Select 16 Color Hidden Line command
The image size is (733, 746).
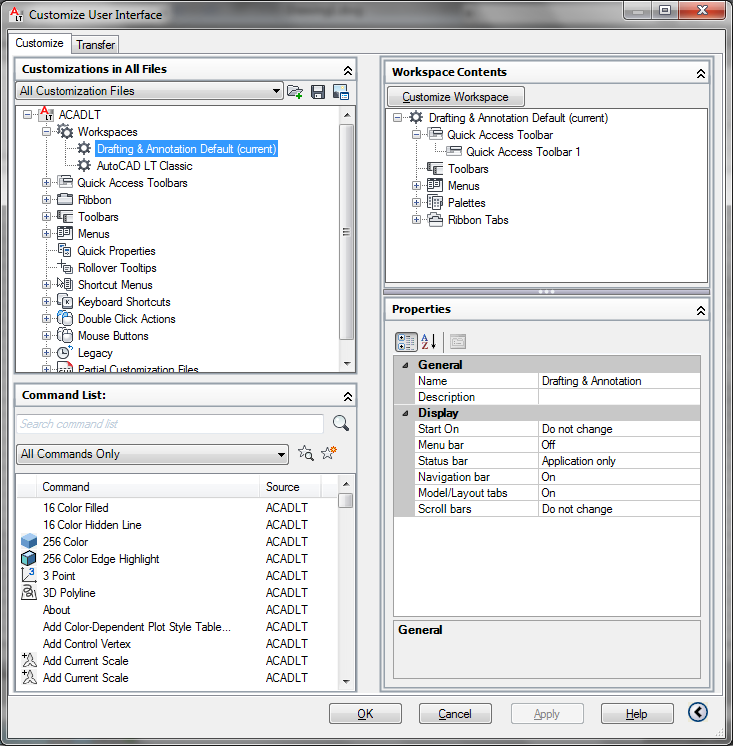pos(177,525)
